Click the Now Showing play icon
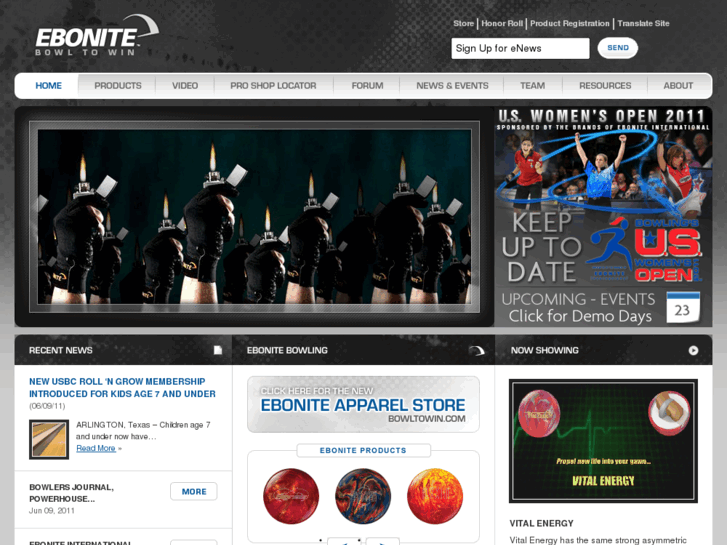Image resolution: width=727 pixels, height=545 pixels. pyautogui.click(x=693, y=351)
